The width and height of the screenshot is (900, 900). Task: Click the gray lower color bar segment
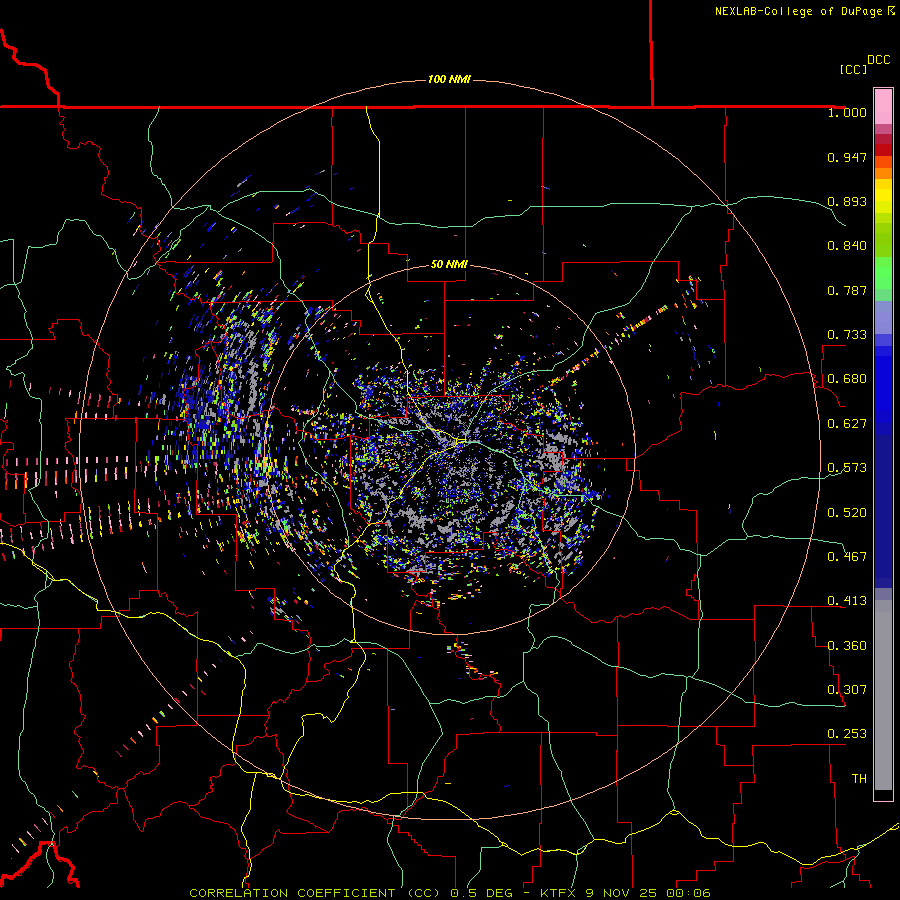click(883, 695)
